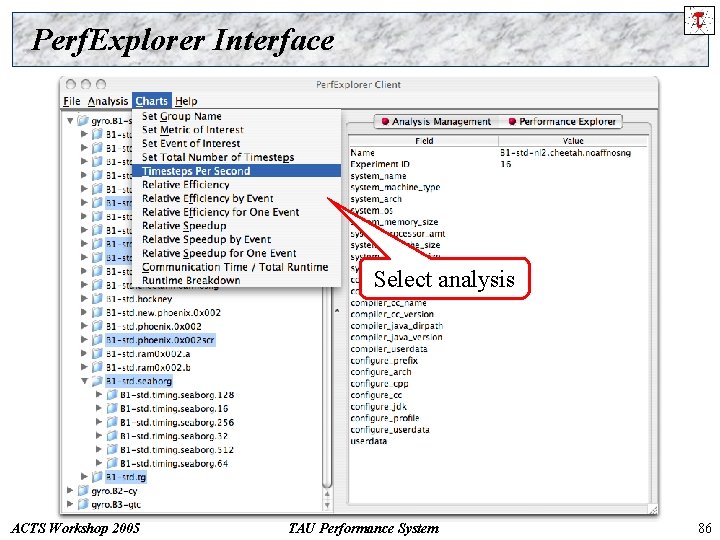Viewport: 720px width, 540px height.
Task: Open the File menu
Action: (x=72, y=101)
